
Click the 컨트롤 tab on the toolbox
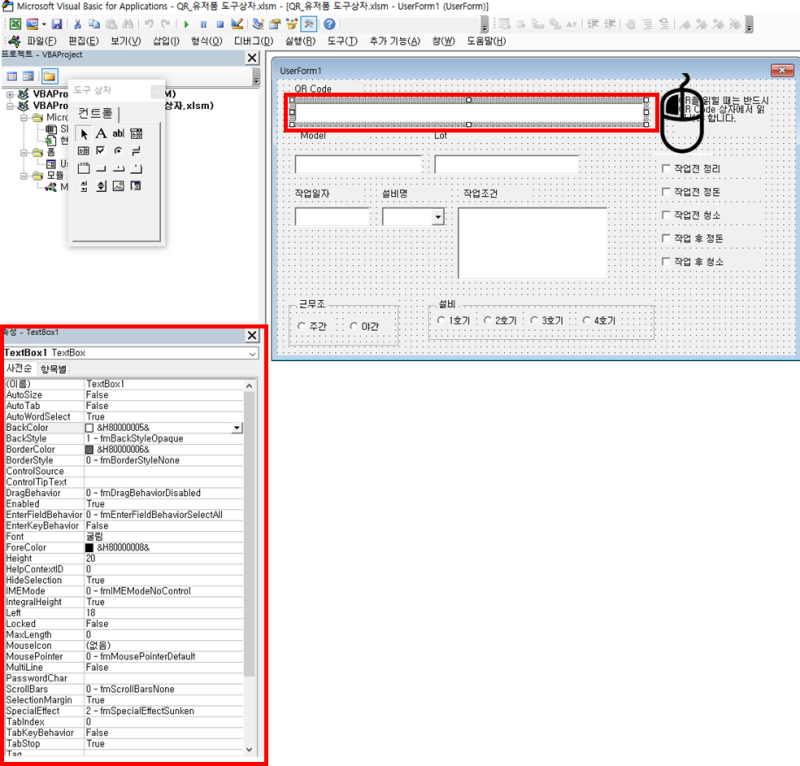[x=97, y=114]
